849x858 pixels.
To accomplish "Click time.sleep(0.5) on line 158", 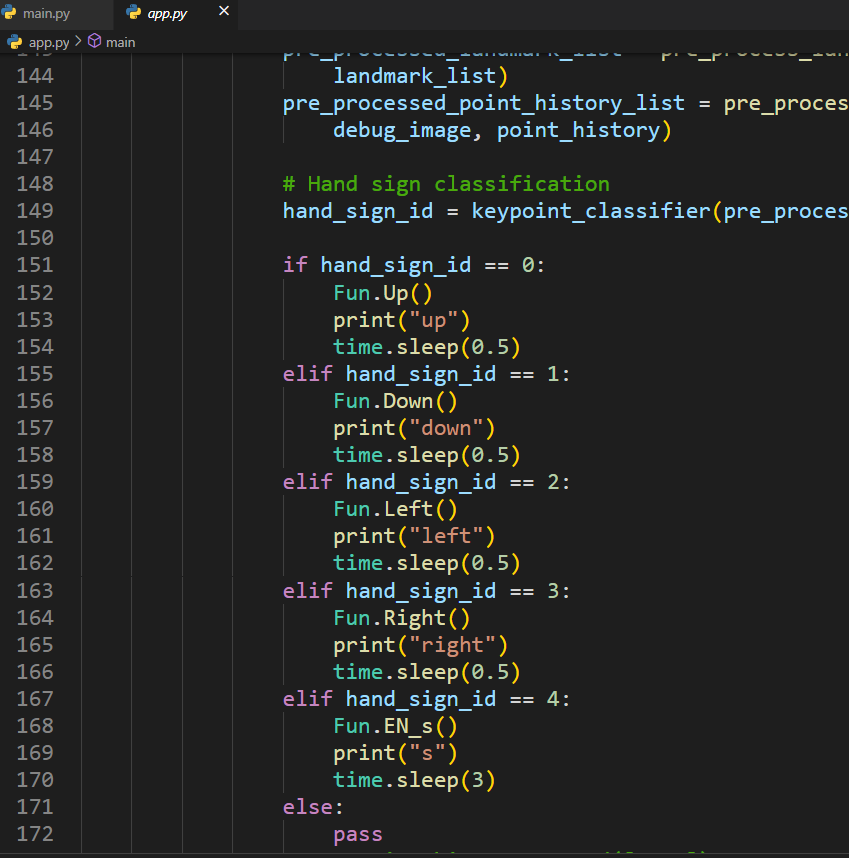I will click(427, 455).
